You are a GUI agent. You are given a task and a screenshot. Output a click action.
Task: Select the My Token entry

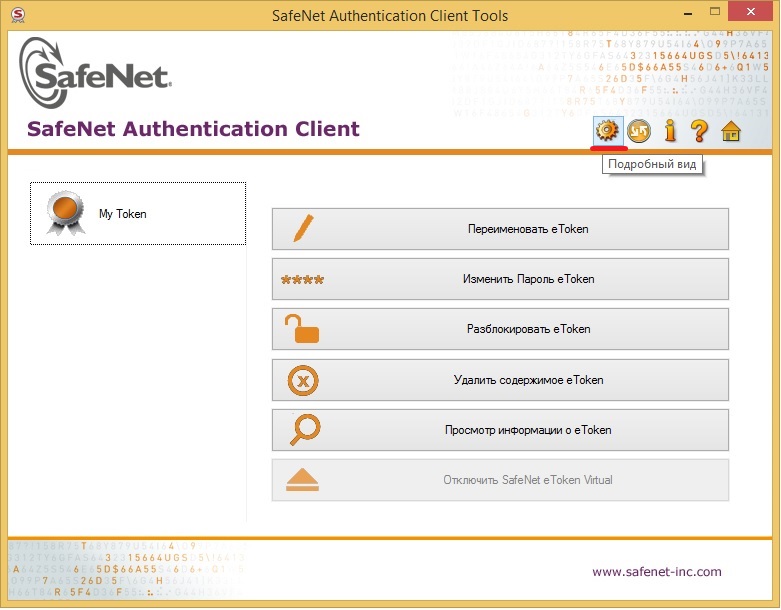click(138, 214)
